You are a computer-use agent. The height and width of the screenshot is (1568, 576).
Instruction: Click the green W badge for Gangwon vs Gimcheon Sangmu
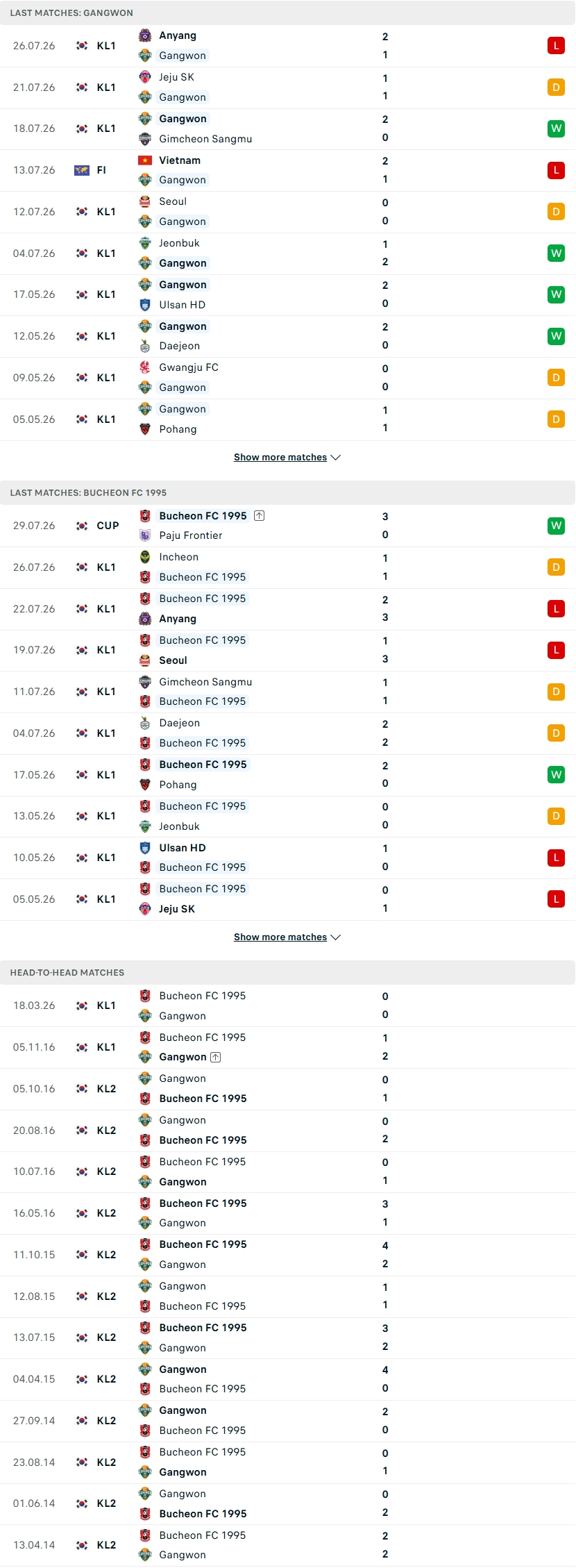coord(556,128)
